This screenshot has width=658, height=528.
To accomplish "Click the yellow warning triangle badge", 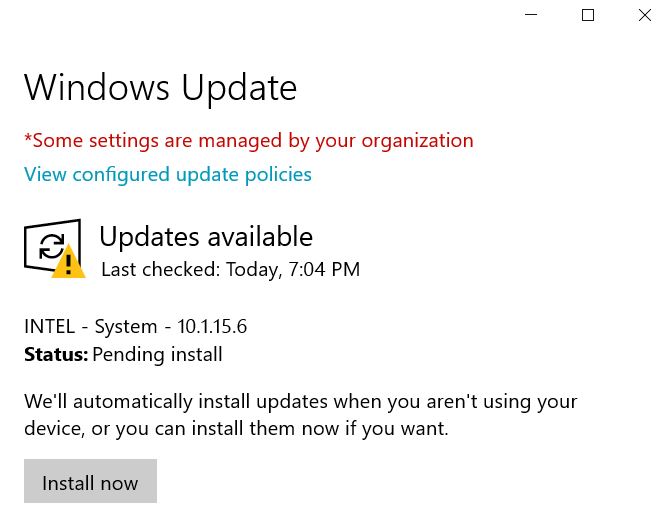I will [68, 262].
